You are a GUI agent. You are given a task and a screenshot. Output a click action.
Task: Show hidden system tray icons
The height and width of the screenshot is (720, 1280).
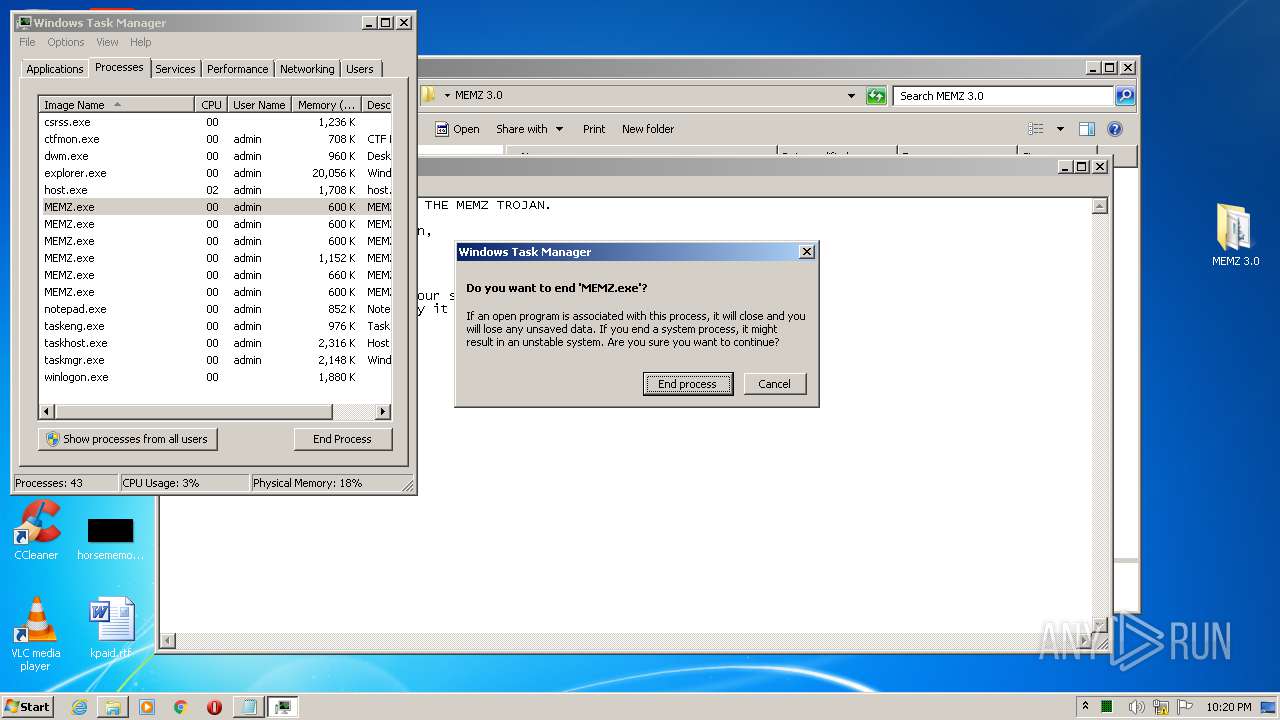click(x=1085, y=706)
